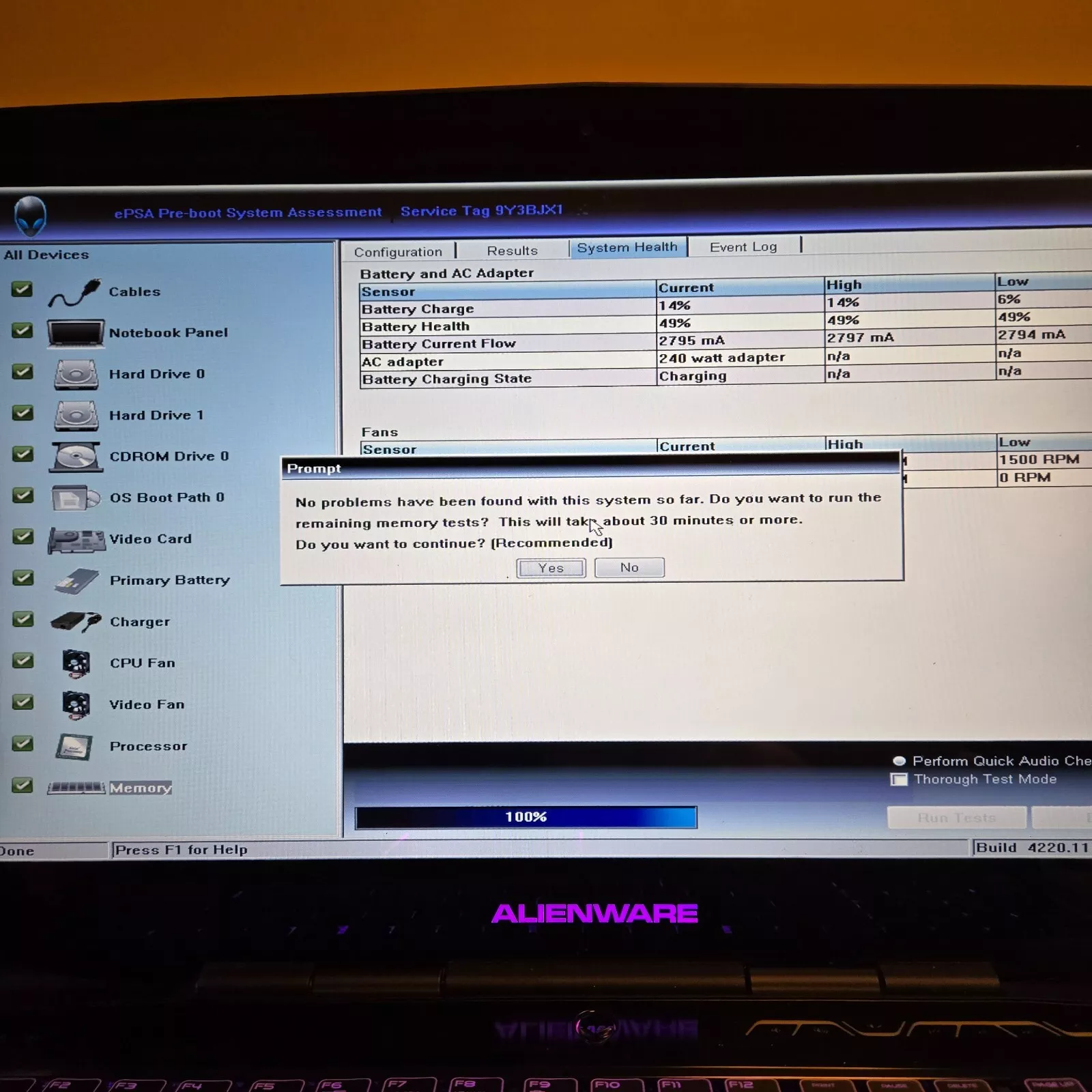Click the Run Tests button
1092x1092 pixels.
pyautogui.click(x=956, y=817)
